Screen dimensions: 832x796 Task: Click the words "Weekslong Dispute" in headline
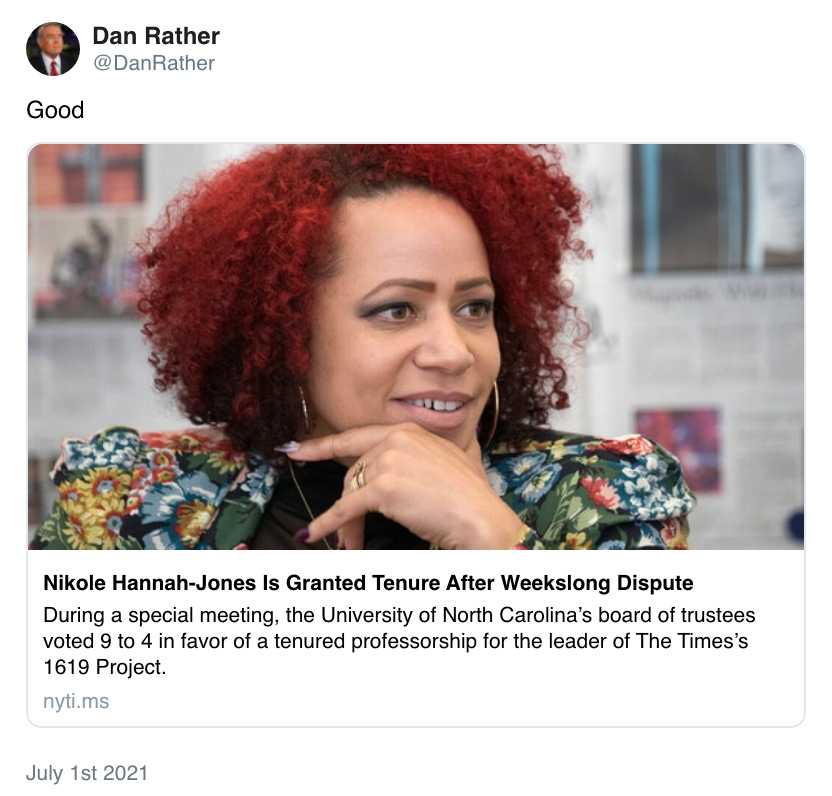[x=597, y=583]
